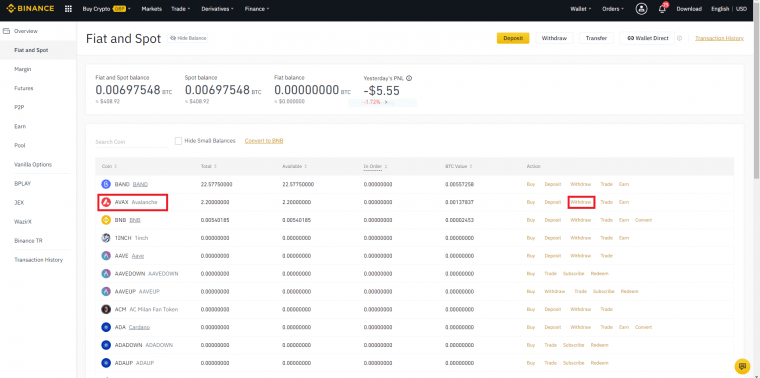
Task: Open the notifications bell icon
Action: pyautogui.click(x=662, y=9)
